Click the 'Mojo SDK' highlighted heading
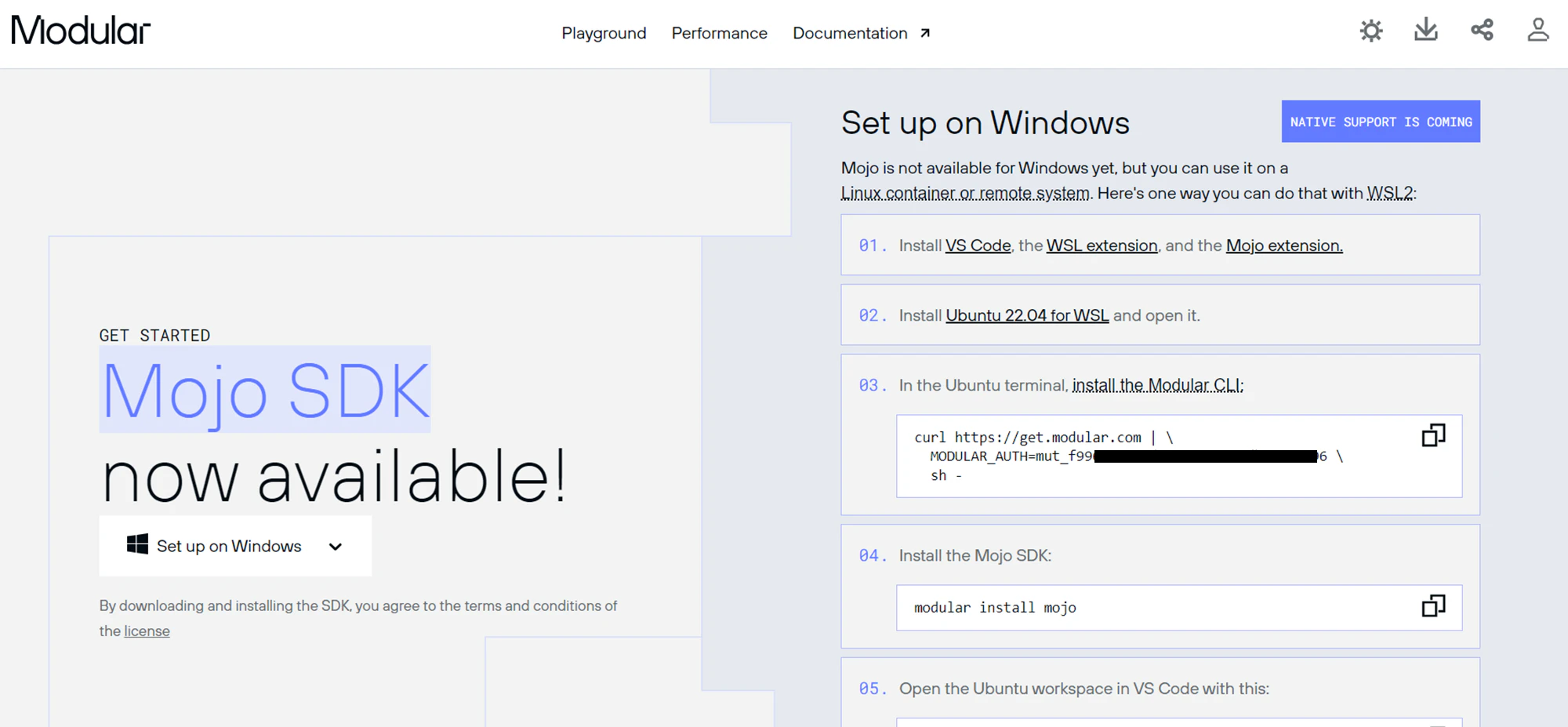Image resolution: width=1568 pixels, height=727 pixels. tap(265, 390)
